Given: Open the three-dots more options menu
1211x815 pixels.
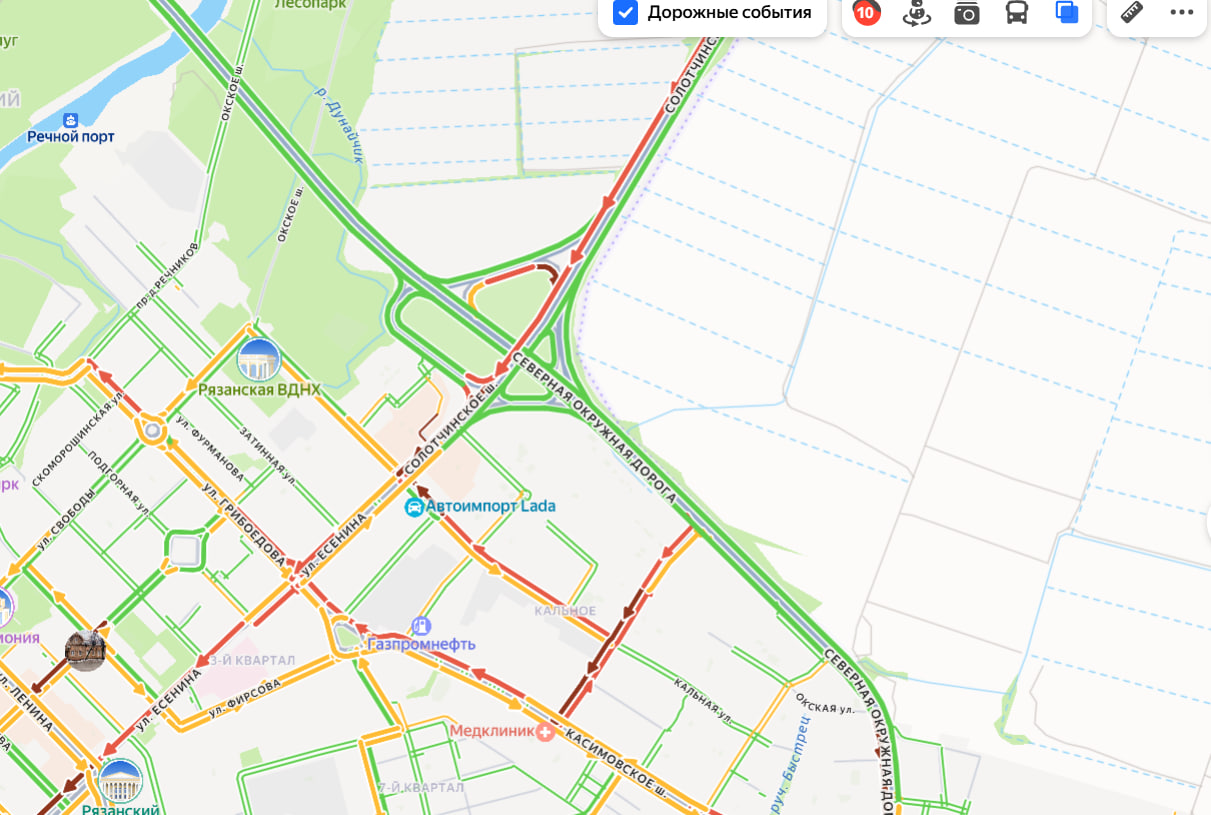Looking at the screenshot, I should tap(1182, 13).
